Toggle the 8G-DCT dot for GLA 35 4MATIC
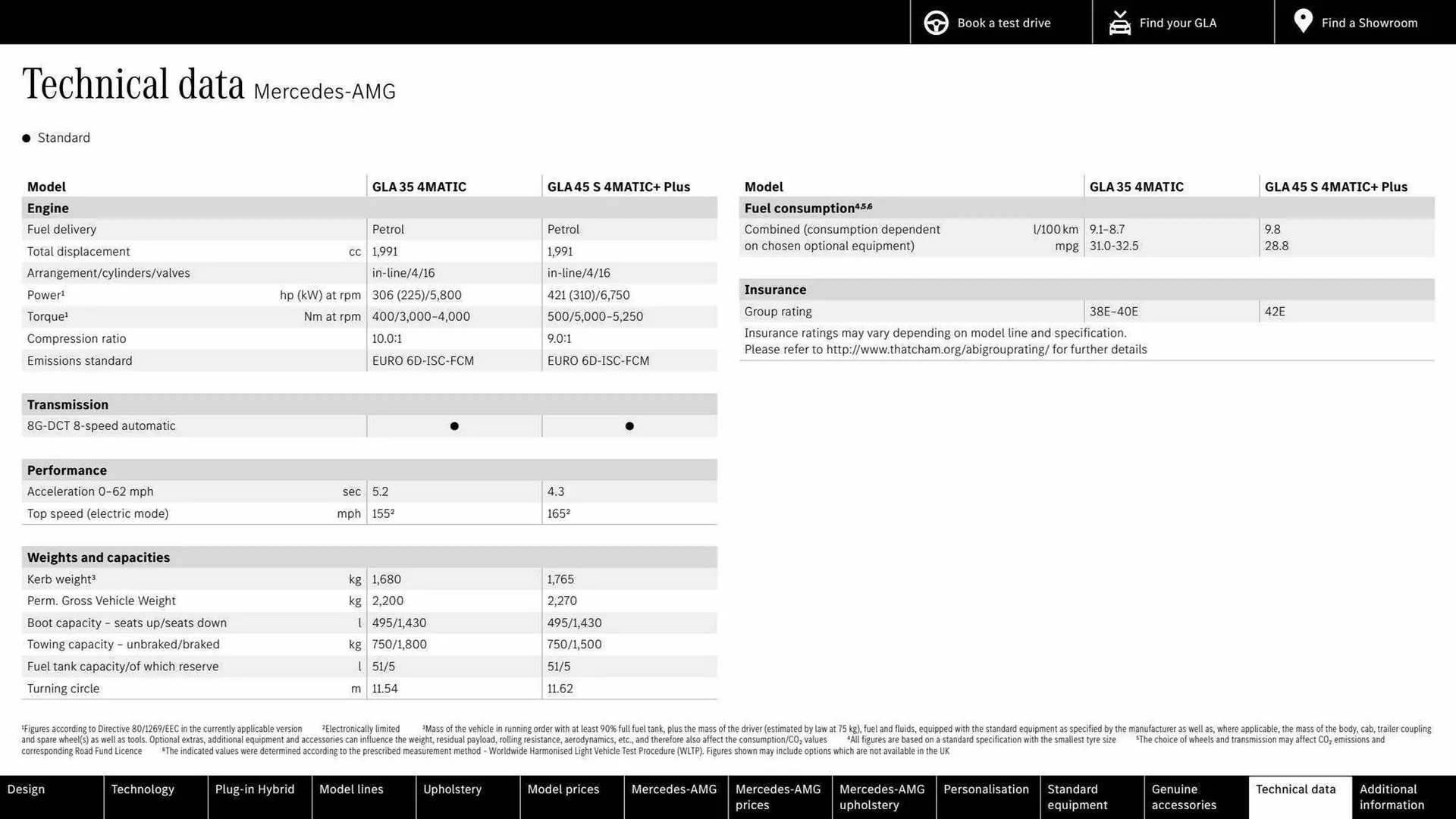Viewport: 1456px width, 819px height. point(453,425)
